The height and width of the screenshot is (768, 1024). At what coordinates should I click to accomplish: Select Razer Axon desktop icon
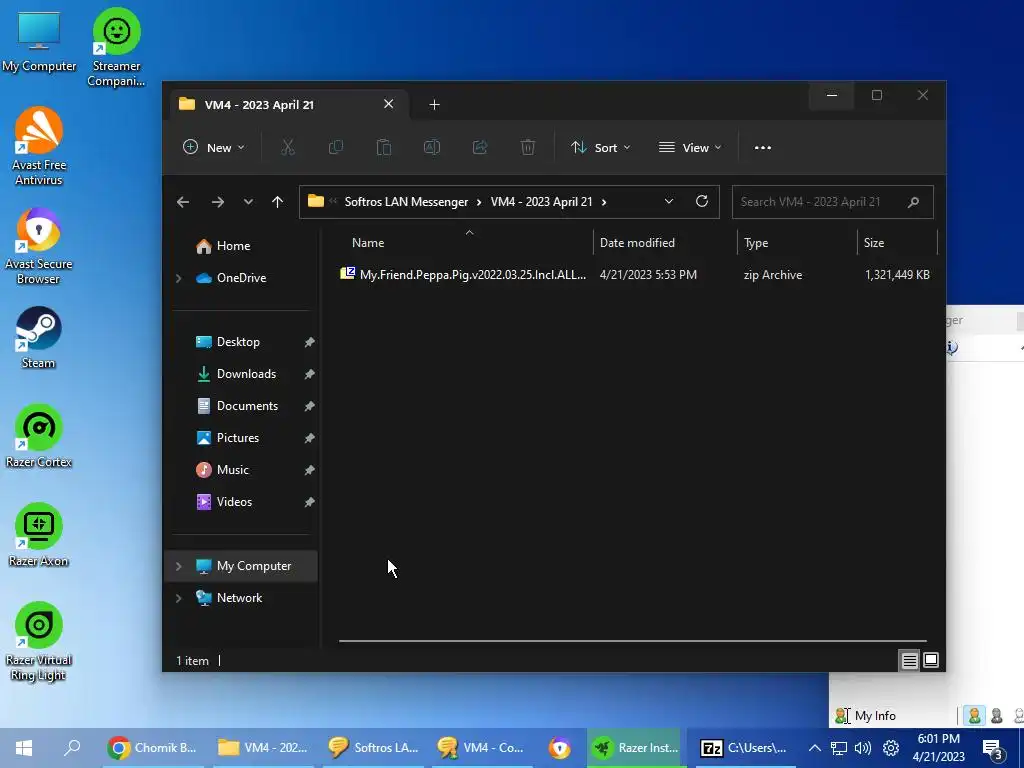click(39, 535)
